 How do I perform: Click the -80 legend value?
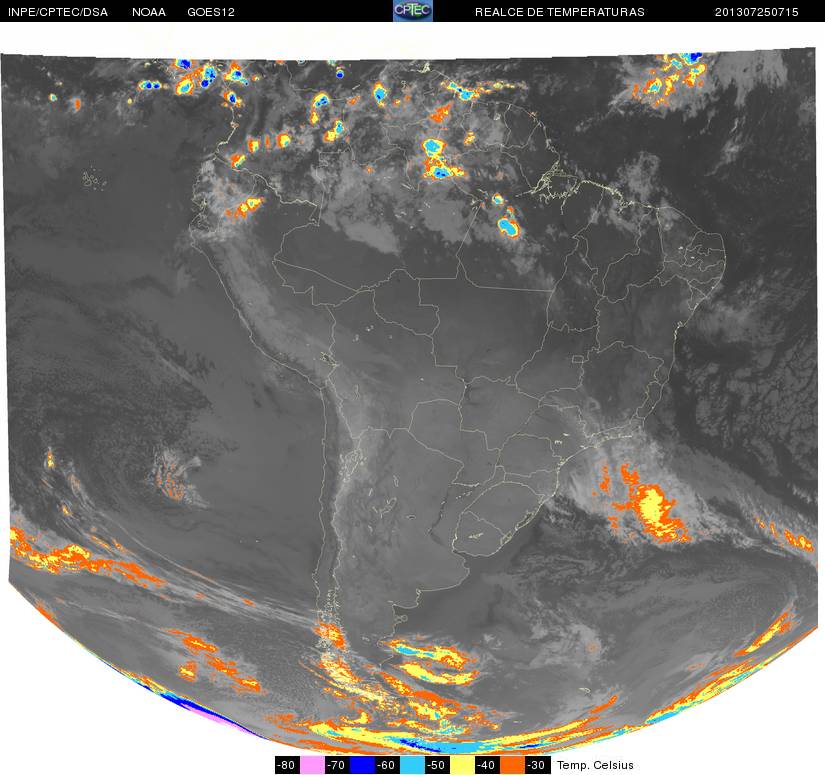(287, 765)
